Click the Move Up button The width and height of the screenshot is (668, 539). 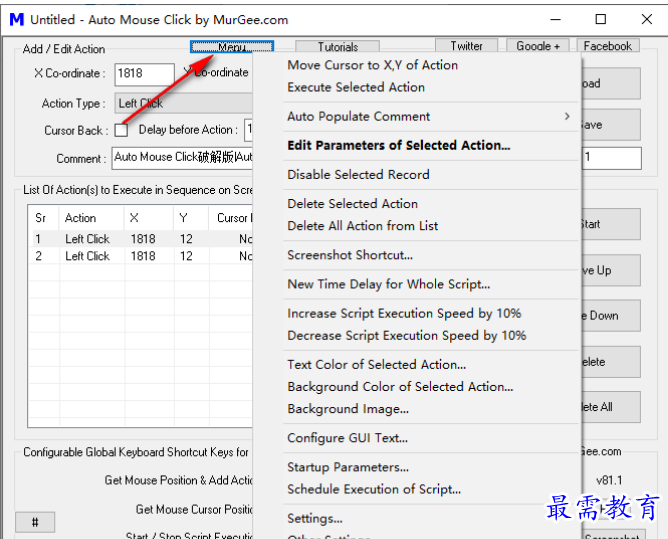pyautogui.click(x=611, y=270)
